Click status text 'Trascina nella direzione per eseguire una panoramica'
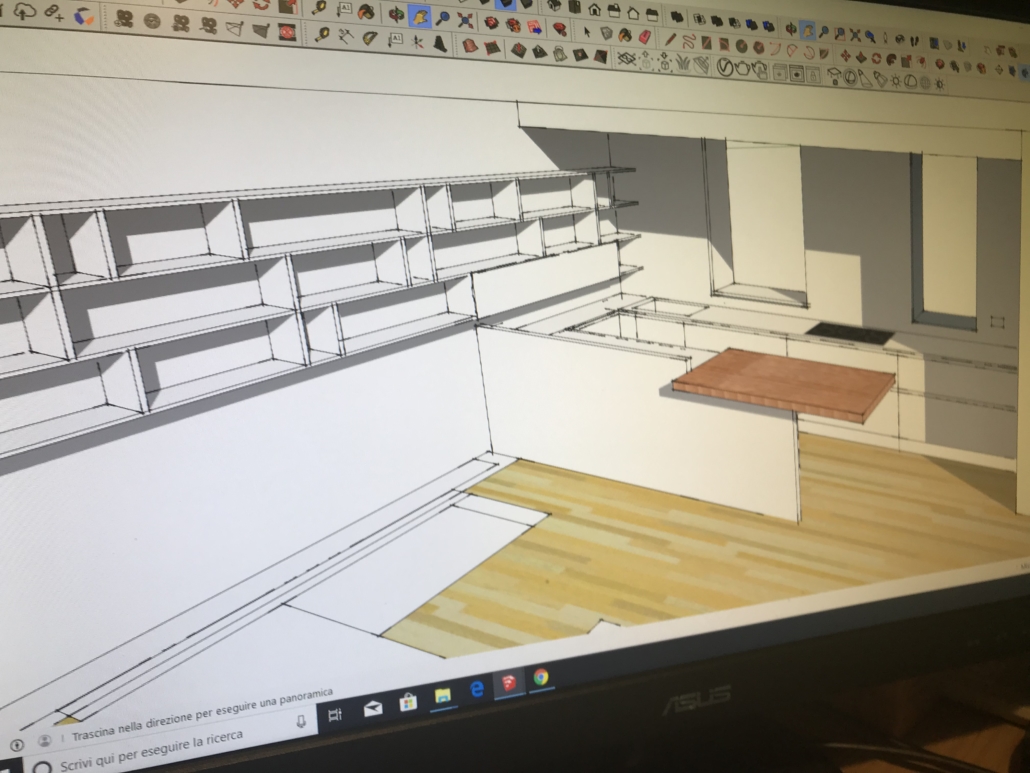 202,714
